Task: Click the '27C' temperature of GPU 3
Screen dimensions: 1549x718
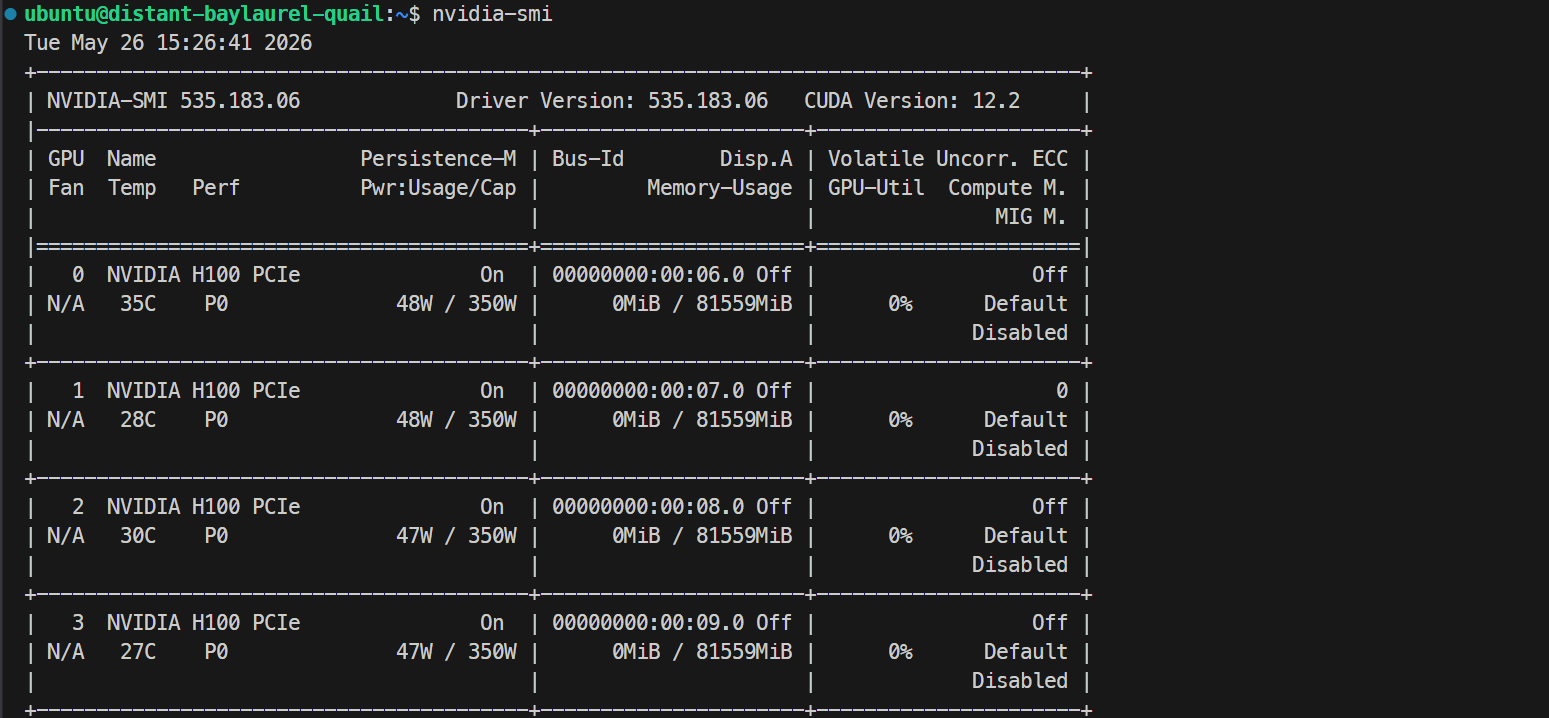Action: [x=138, y=652]
